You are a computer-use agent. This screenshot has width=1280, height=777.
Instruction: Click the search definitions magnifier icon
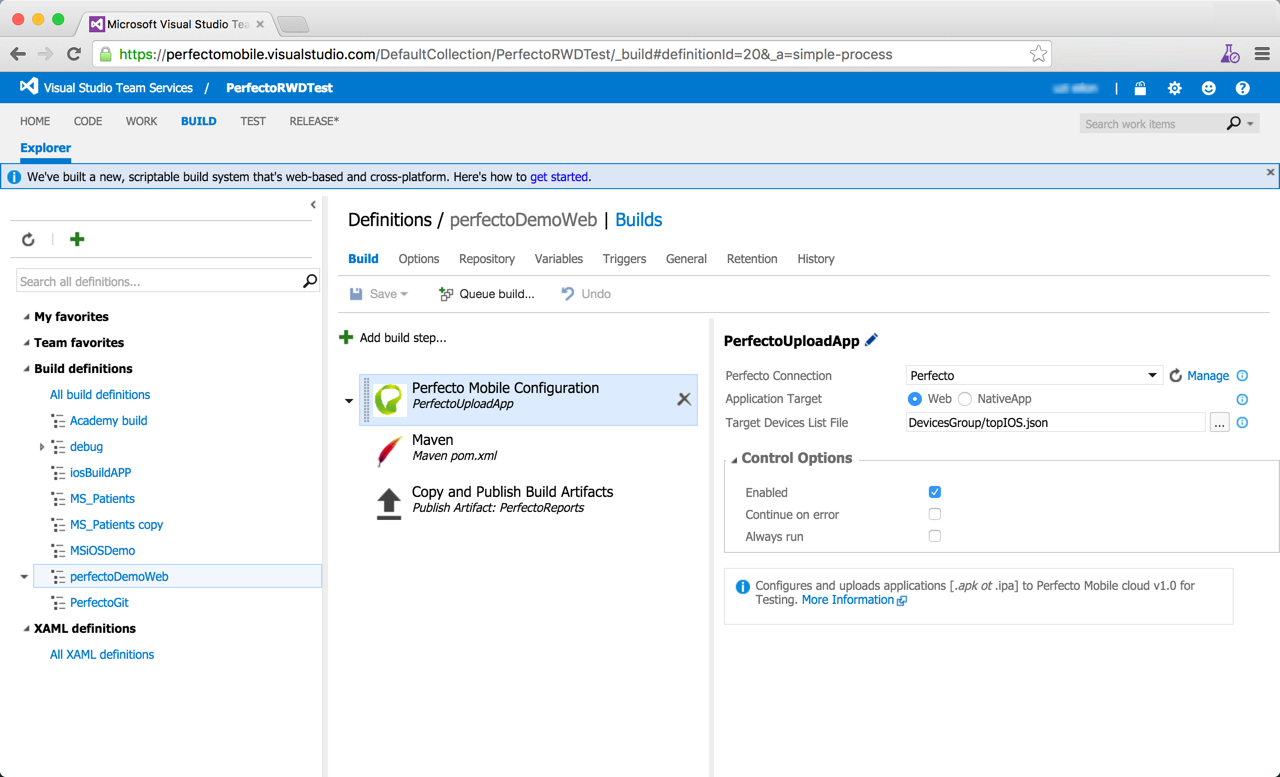coord(310,281)
